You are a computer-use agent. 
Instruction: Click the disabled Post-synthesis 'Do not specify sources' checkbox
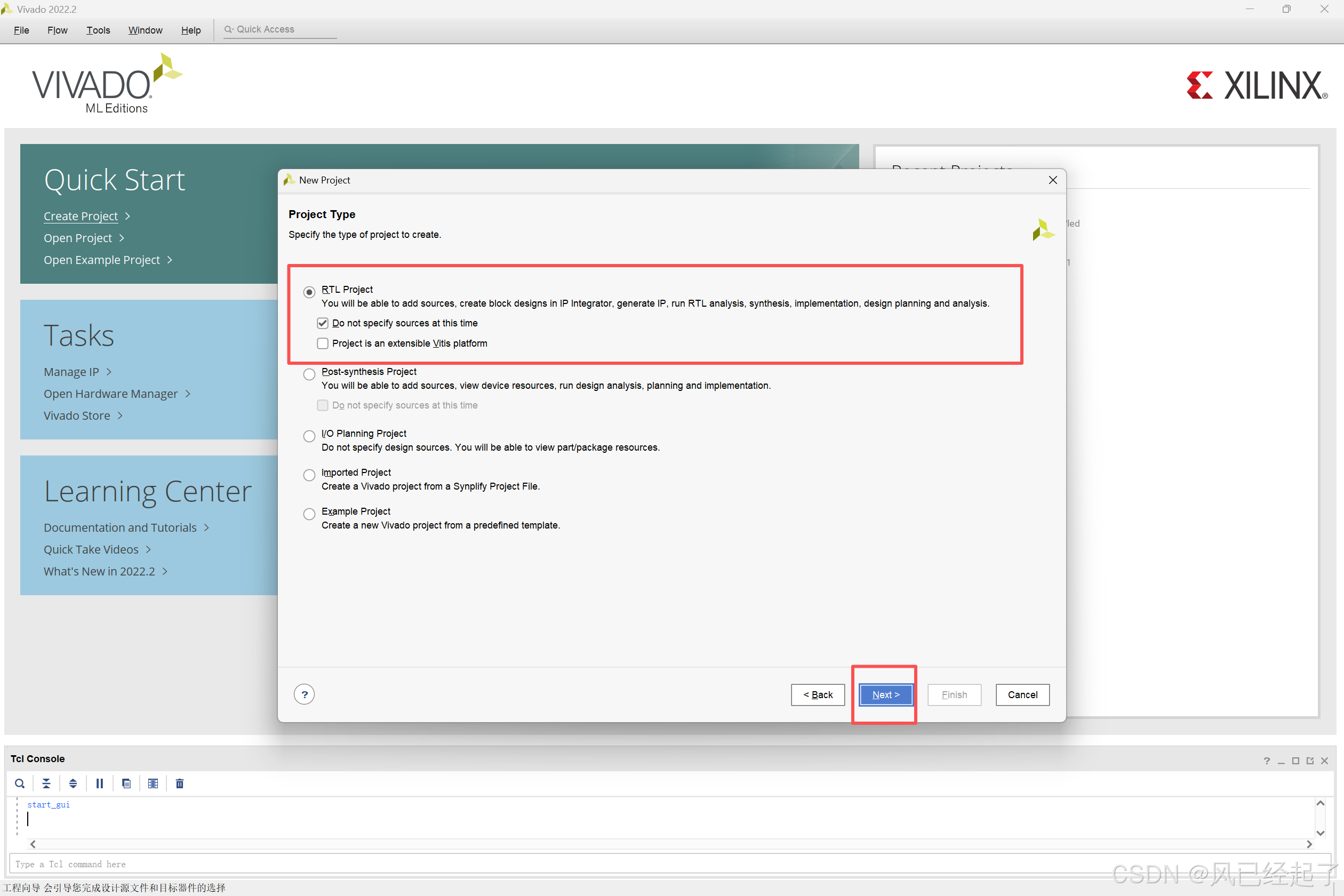(323, 405)
